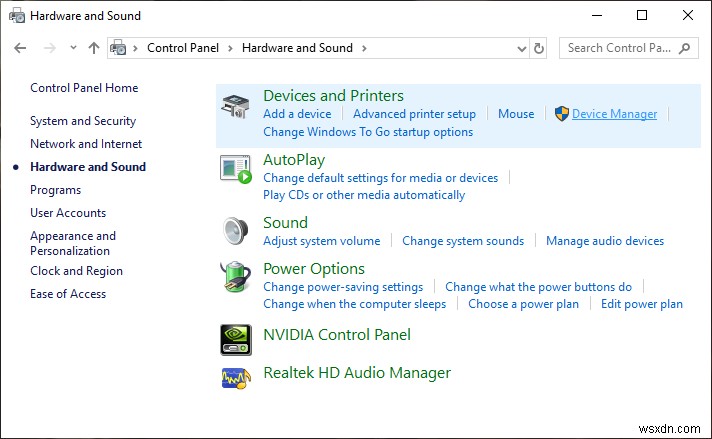712x439 pixels.
Task: Open System and Security category
Action: pyautogui.click(x=83, y=121)
